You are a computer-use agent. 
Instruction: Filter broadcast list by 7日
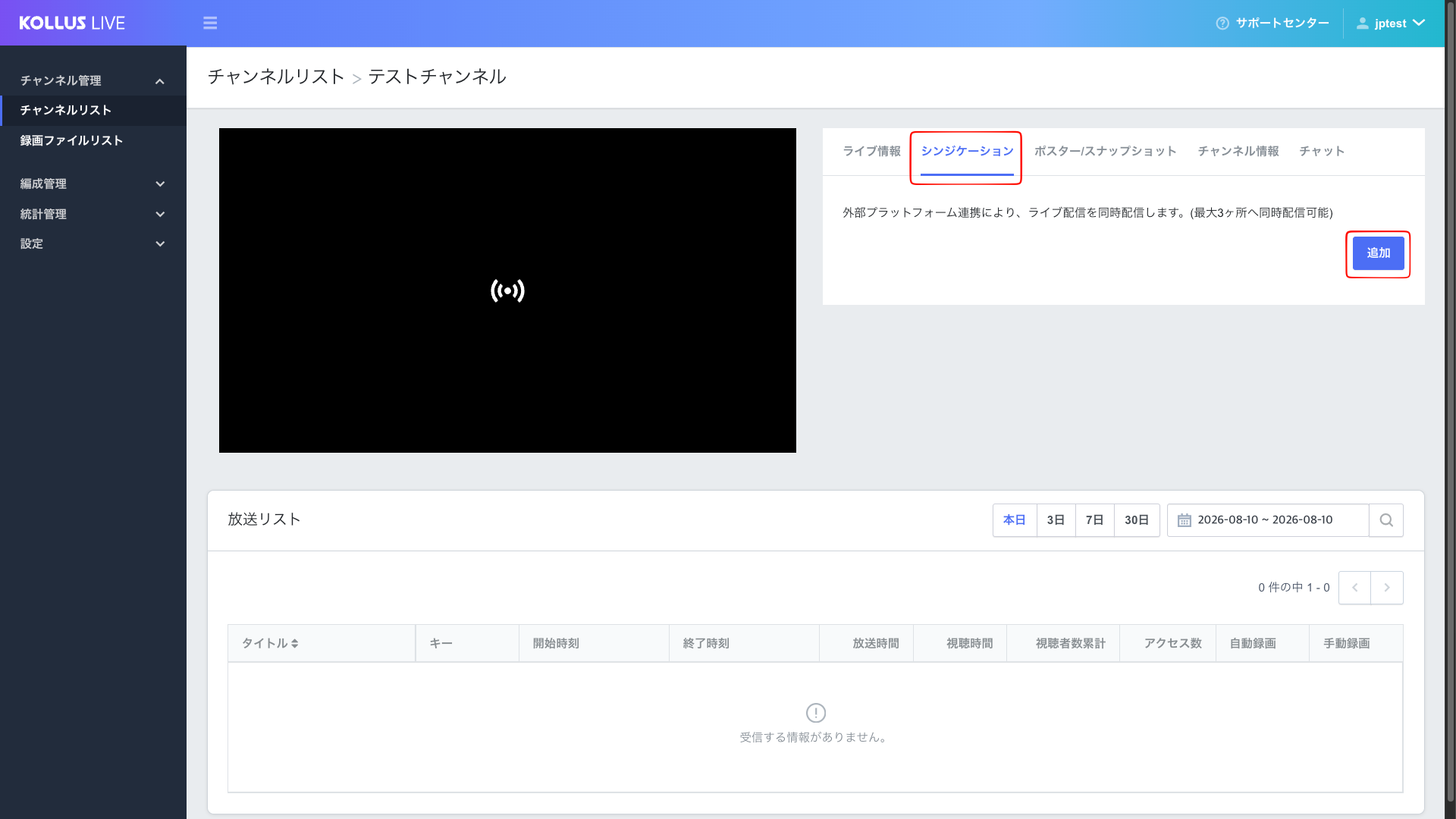point(1094,520)
